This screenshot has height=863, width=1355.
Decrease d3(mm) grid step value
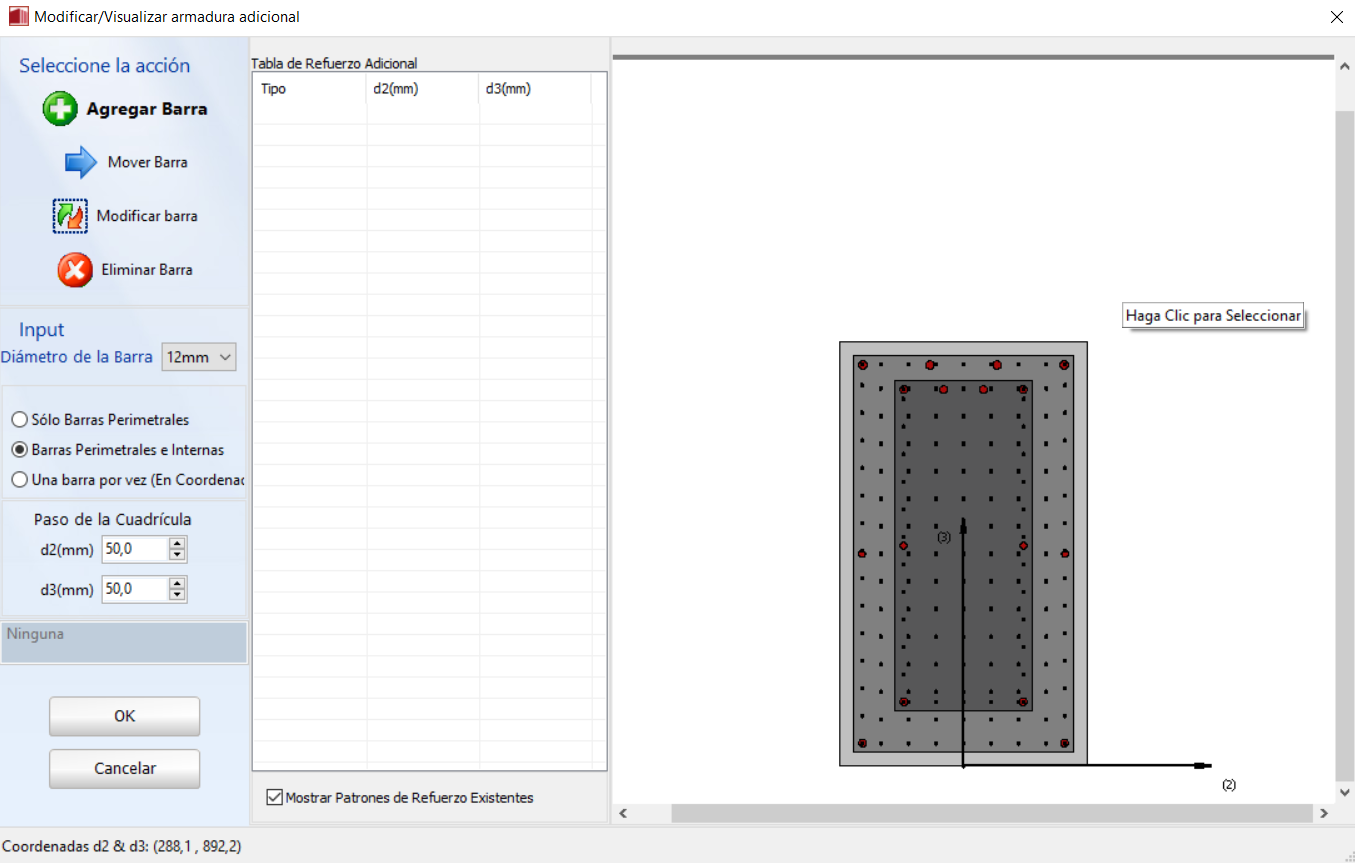click(178, 594)
